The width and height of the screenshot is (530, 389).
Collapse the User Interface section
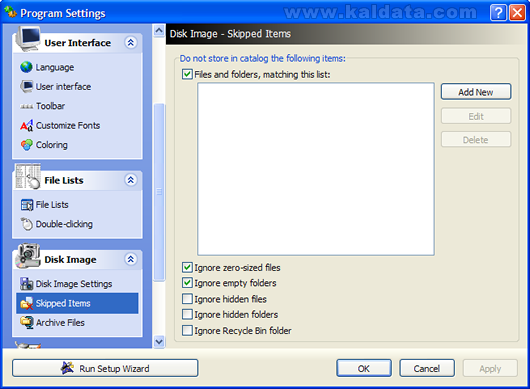(130, 43)
